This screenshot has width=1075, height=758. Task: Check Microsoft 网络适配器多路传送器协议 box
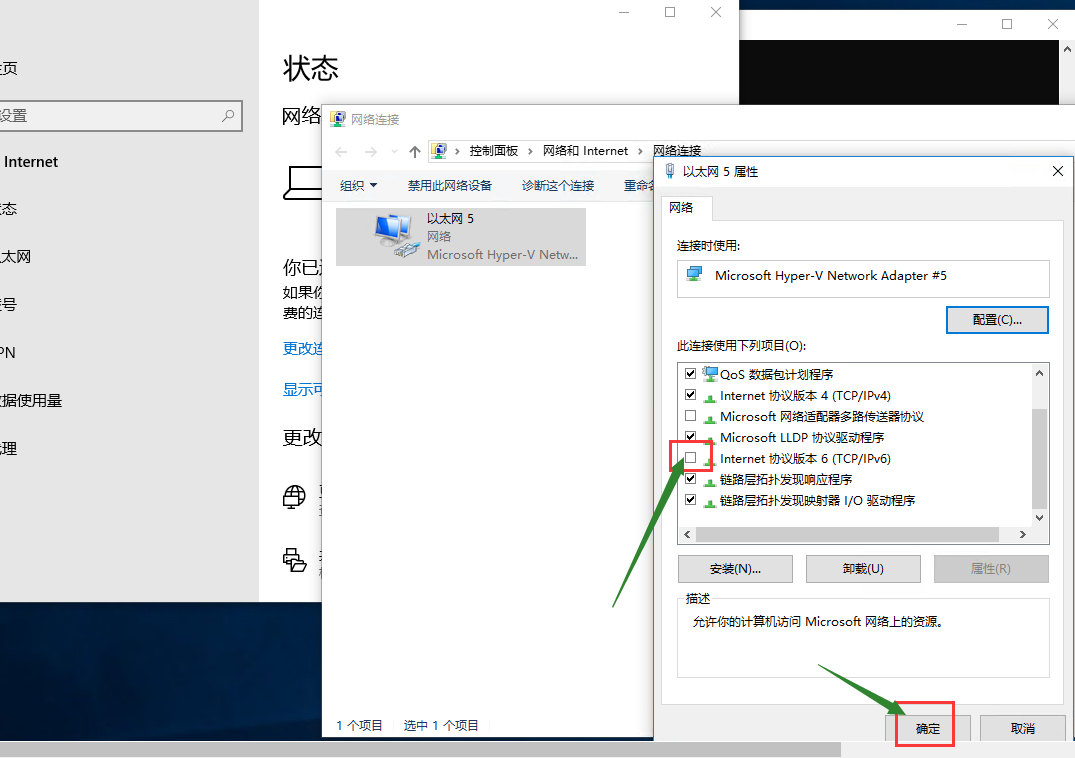coord(690,416)
